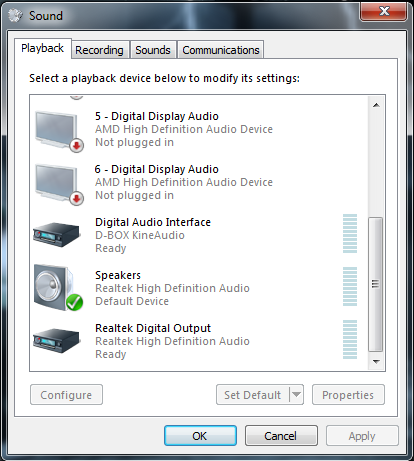The height and width of the screenshot is (461, 414).
Task: Click the Sound speaker icon in title bar
Action: [15, 15]
